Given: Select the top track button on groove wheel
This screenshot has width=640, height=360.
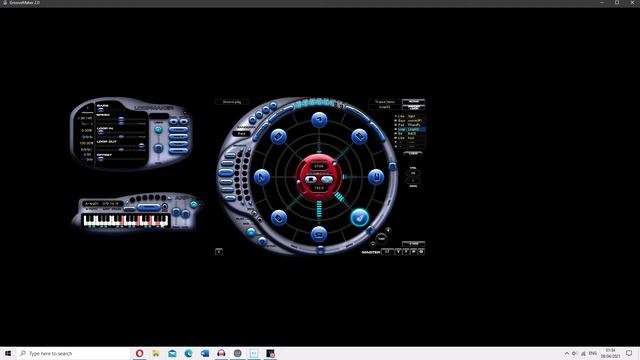Looking at the screenshot, I should click(319, 120).
